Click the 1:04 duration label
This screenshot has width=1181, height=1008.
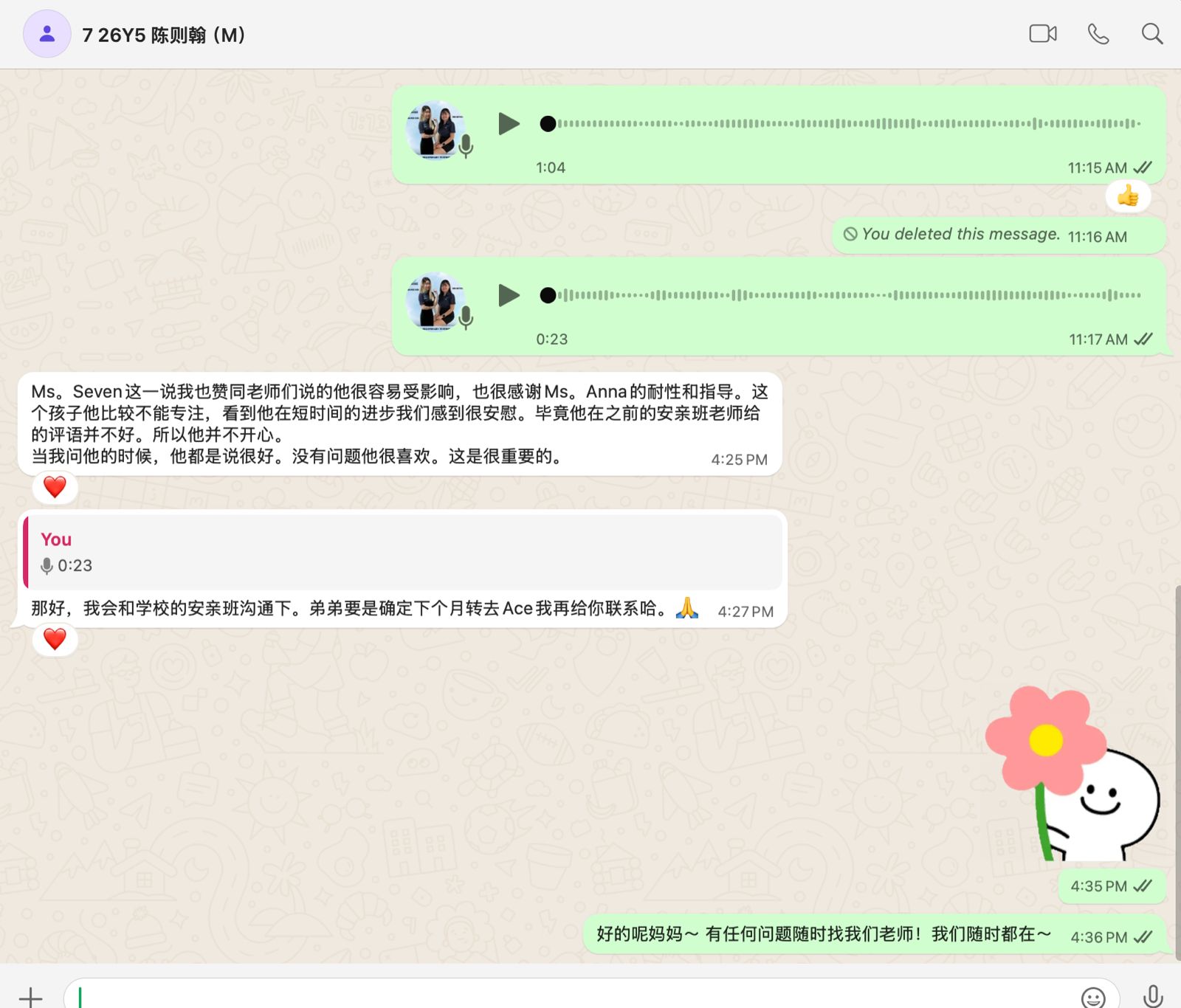pyautogui.click(x=551, y=168)
